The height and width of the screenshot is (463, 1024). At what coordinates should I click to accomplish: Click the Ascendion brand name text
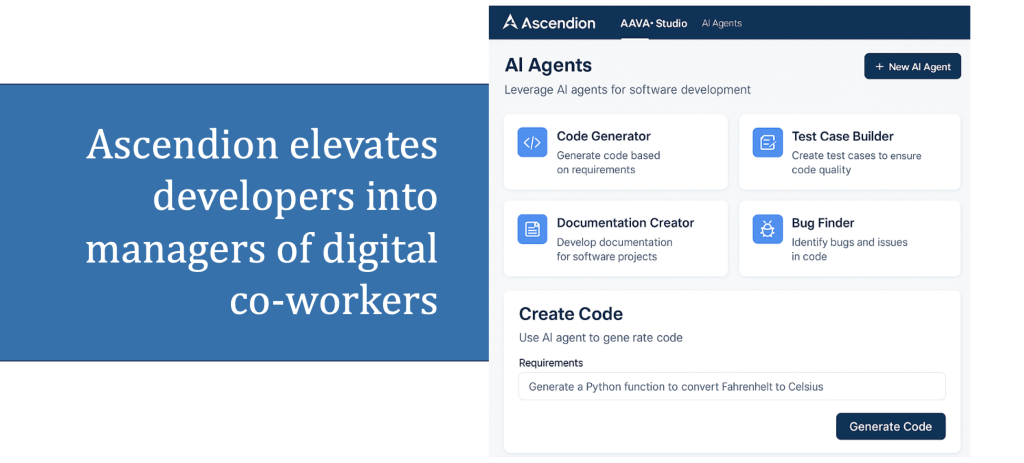tap(558, 23)
